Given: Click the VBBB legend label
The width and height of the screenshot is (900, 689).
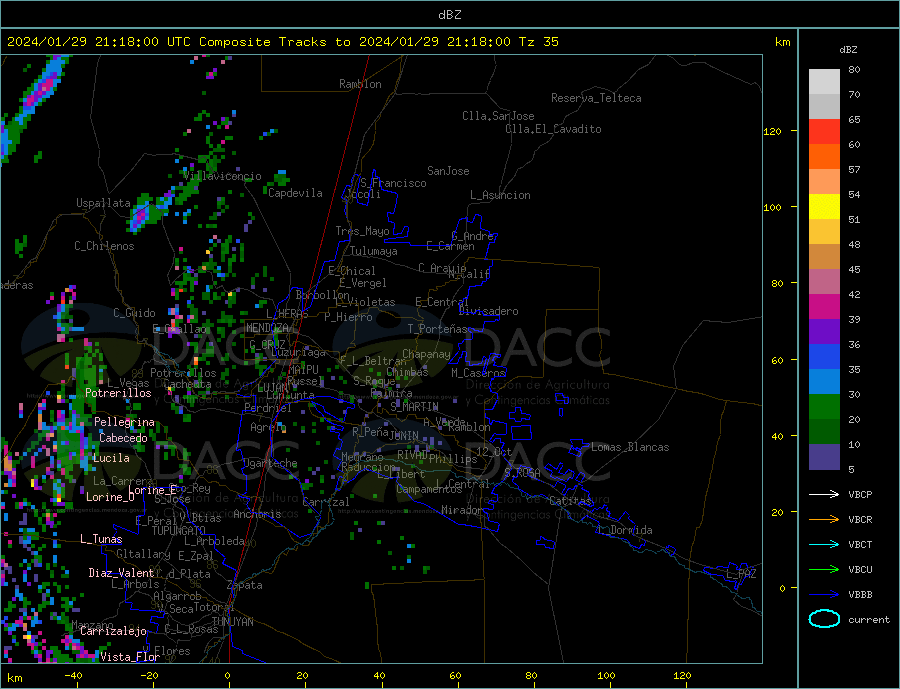Looking at the screenshot, I should click(x=860, y=594).
